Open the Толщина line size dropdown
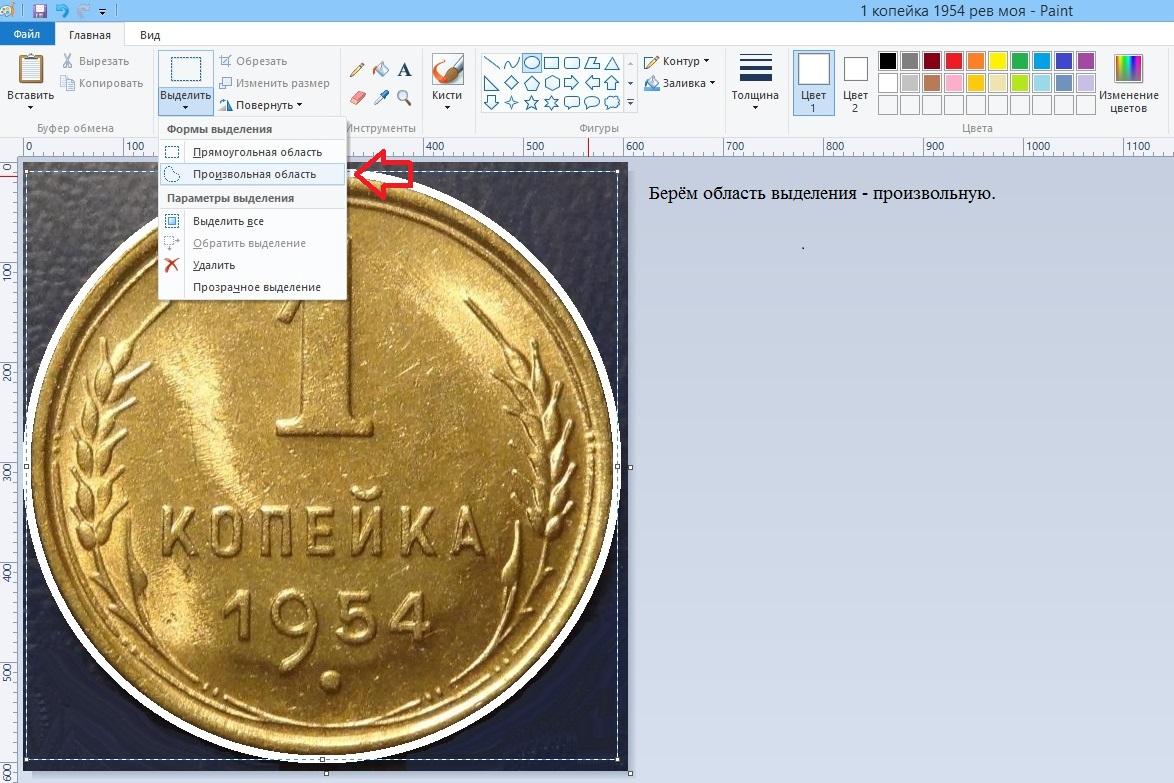The width and height of the screenshot is (1174, 783). click(x=755, y=82)
